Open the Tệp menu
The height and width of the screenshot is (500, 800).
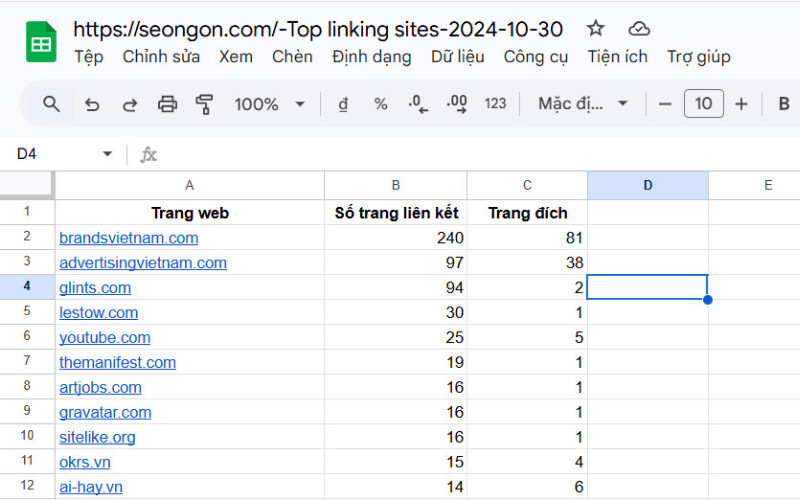tap(89, 57)
